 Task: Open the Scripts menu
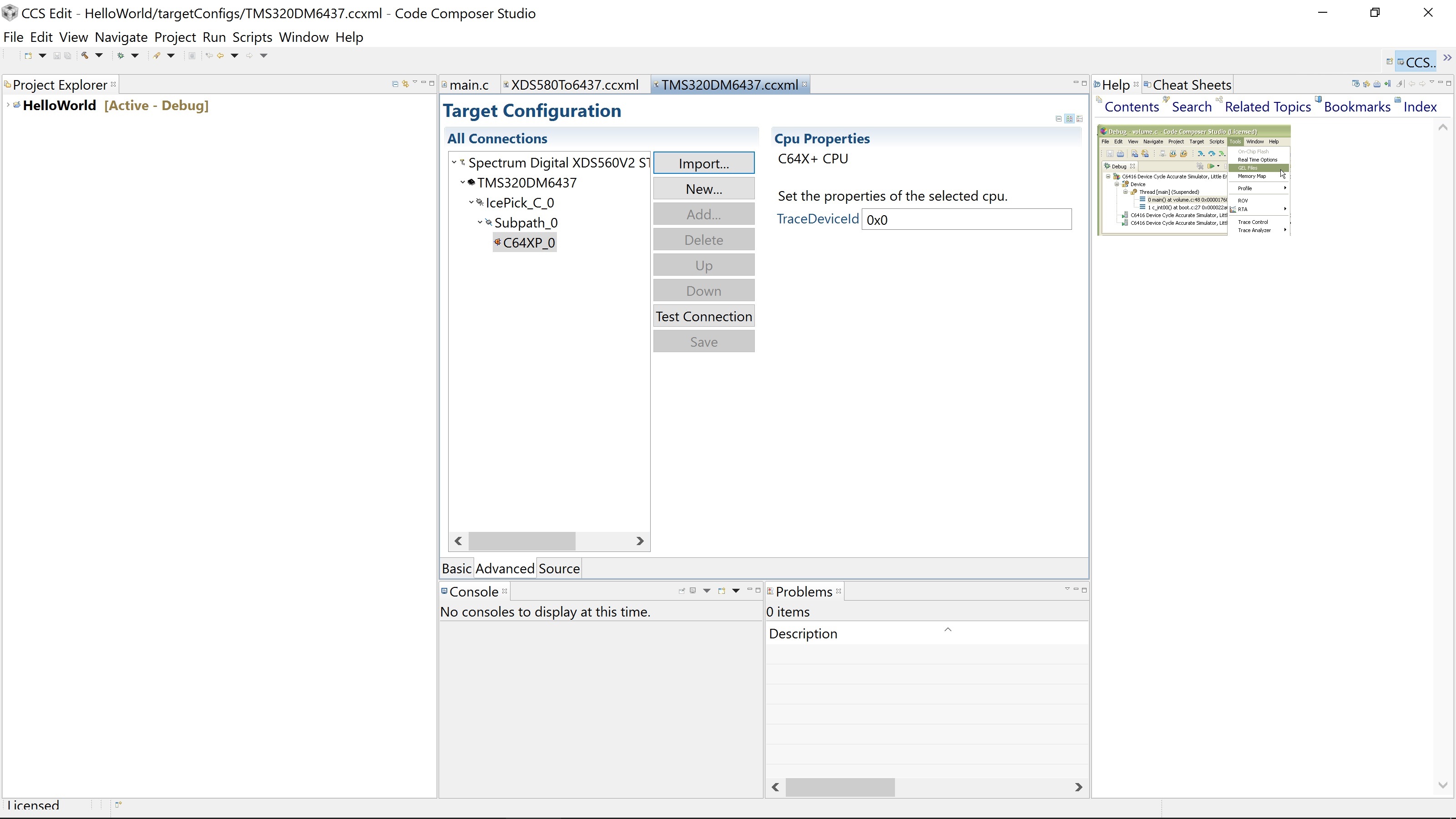[252, 37]
